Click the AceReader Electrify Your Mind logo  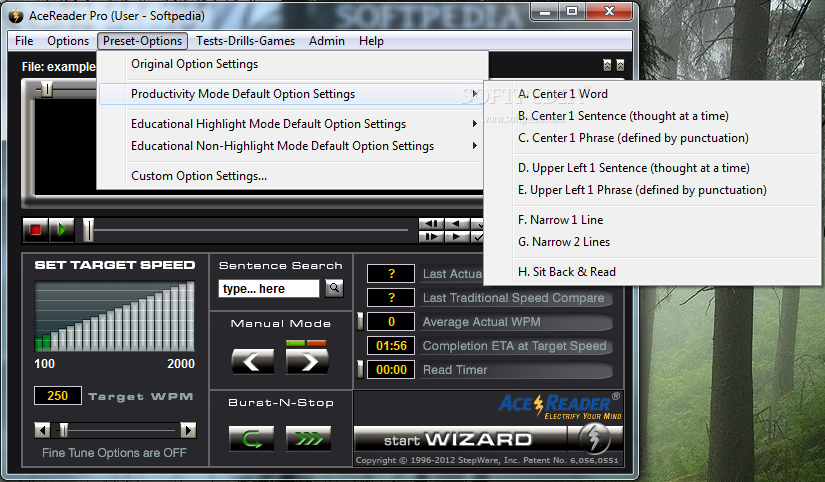coord(560,406)
